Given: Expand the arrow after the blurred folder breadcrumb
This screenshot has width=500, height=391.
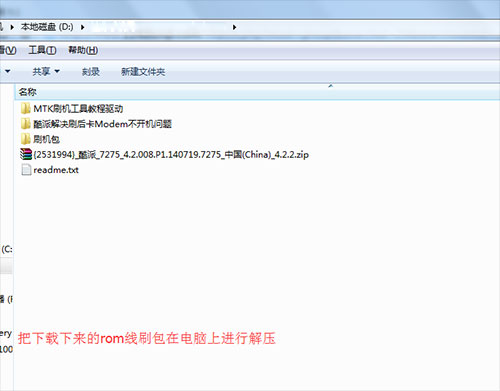Looking at the screenshot, I should 234,27.
